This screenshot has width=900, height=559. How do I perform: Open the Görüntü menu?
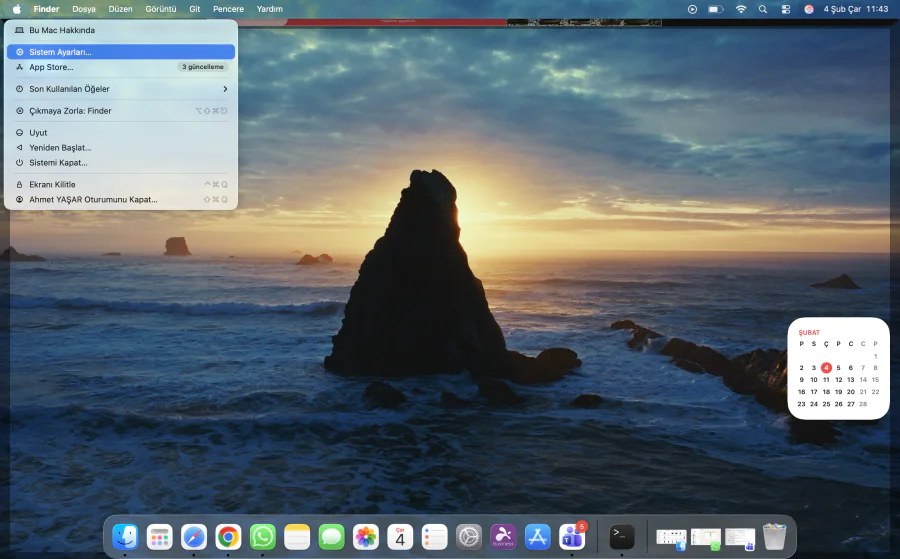[x=161, y=9]
